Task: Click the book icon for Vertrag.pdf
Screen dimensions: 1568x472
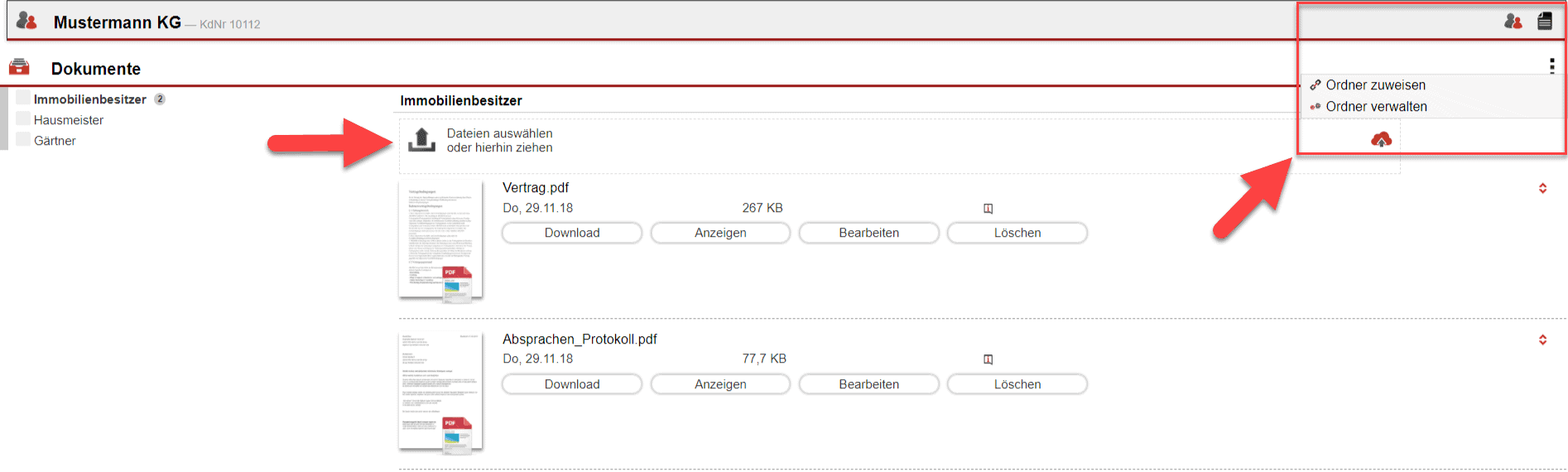Action: point(988,209)
